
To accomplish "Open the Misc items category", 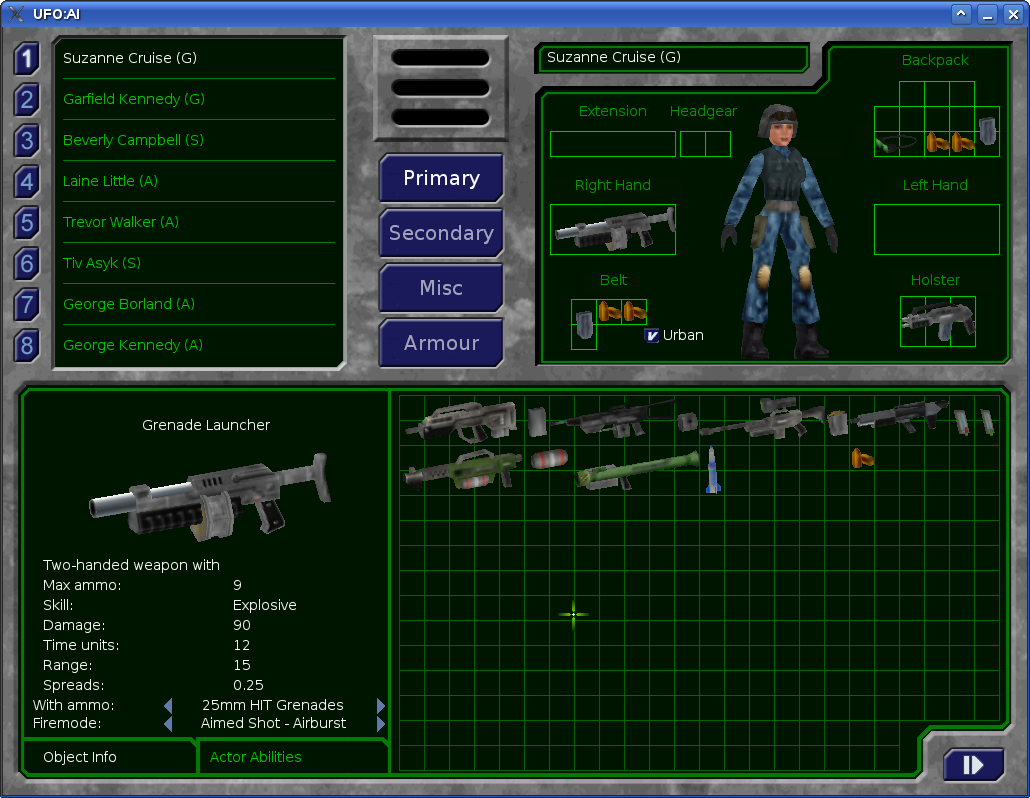I will click(x=441, y=288).
